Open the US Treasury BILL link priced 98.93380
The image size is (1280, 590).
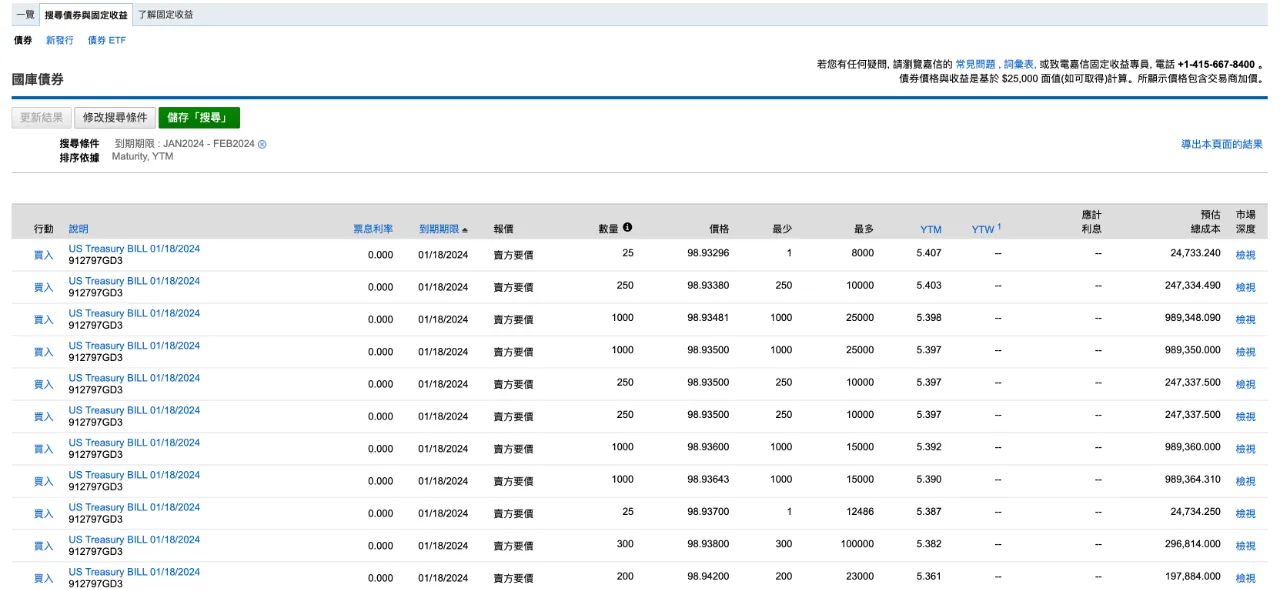tap(134, 281)
